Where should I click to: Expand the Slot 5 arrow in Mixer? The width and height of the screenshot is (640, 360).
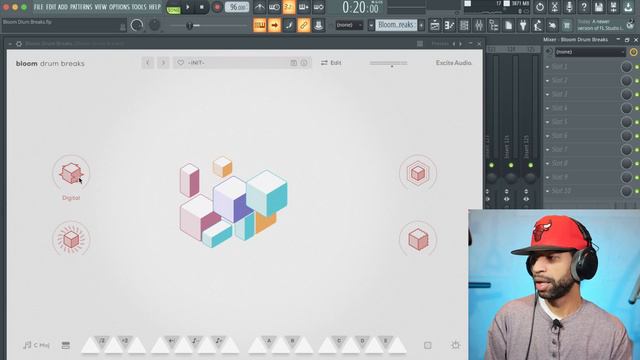547,122
